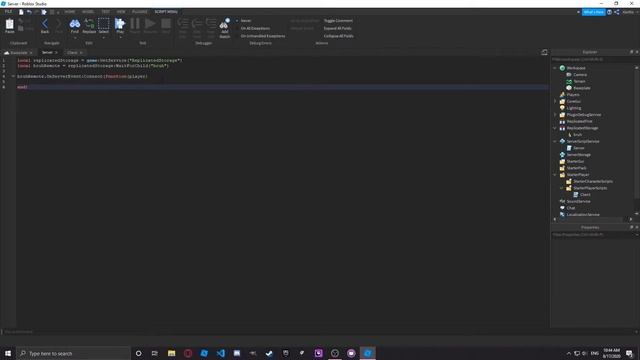
Task: Start the game with Play
Action: [x=120, y=26]
